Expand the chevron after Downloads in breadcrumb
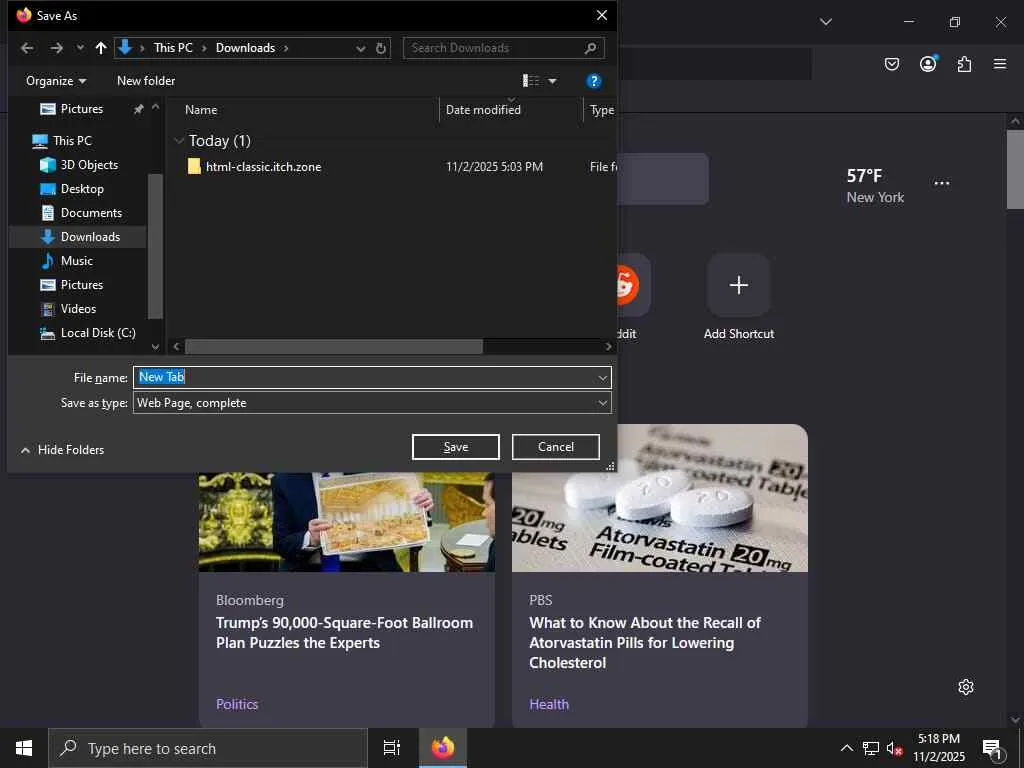This screenshot has width=1024, height=768. (286, 48)
